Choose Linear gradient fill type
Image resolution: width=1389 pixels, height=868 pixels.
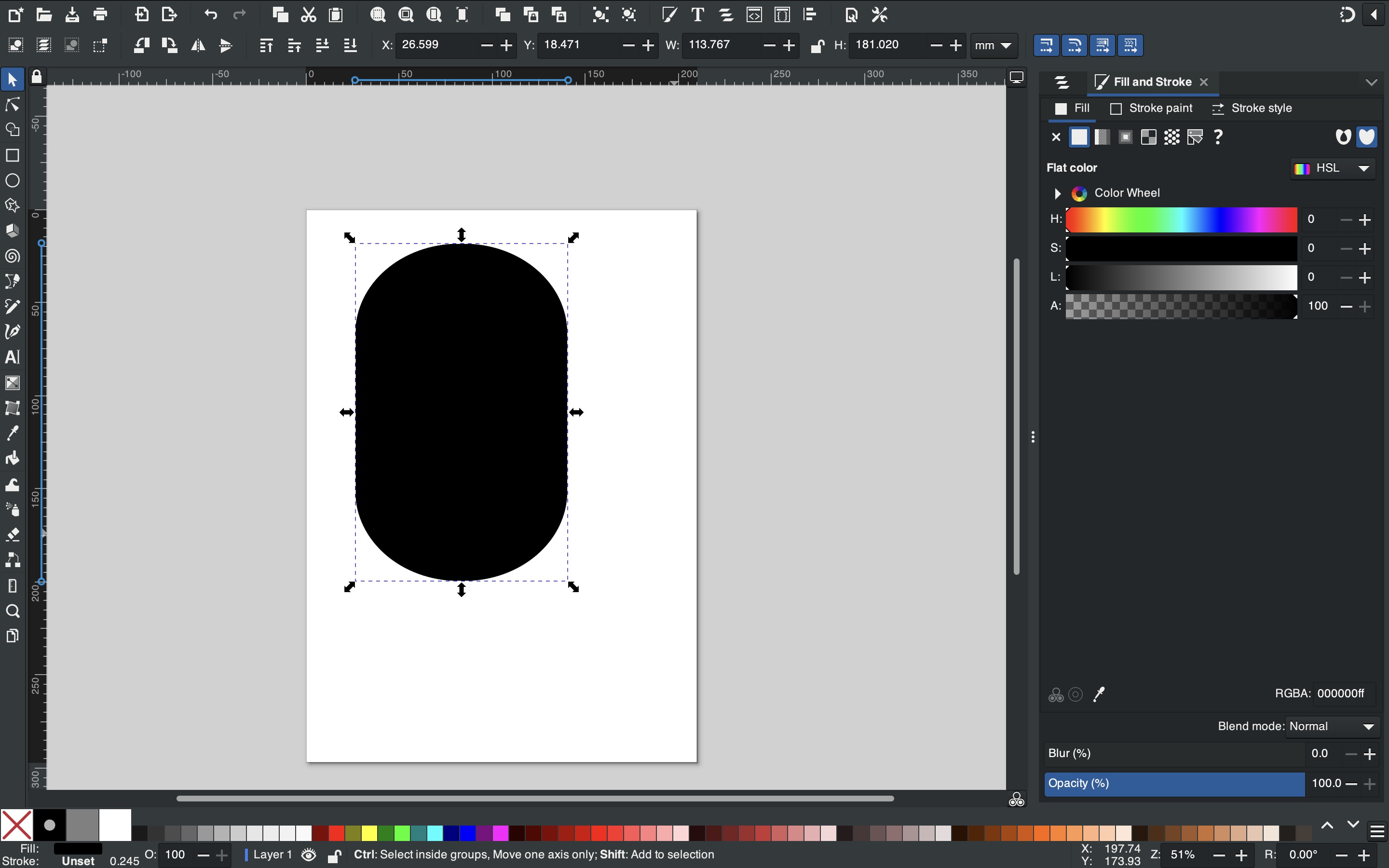[x=1102, y=136]
